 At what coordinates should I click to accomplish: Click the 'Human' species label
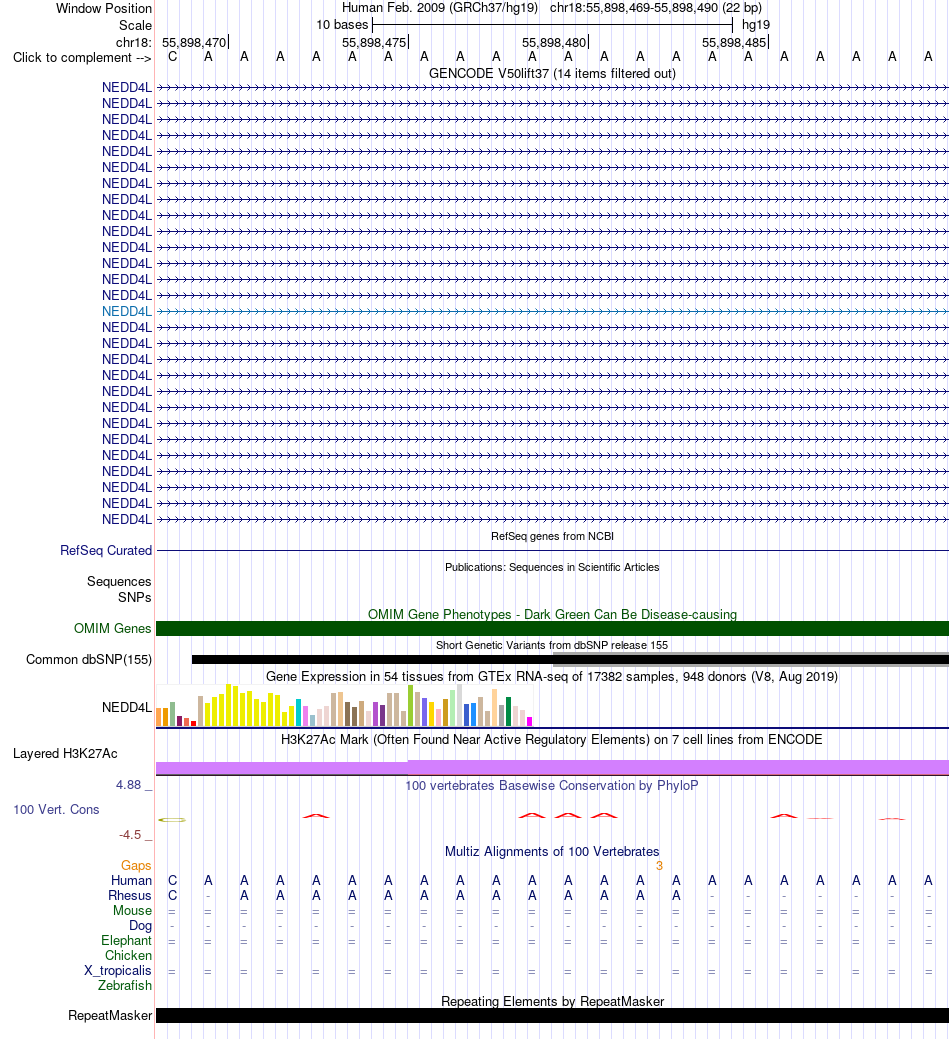pos(131,881)
